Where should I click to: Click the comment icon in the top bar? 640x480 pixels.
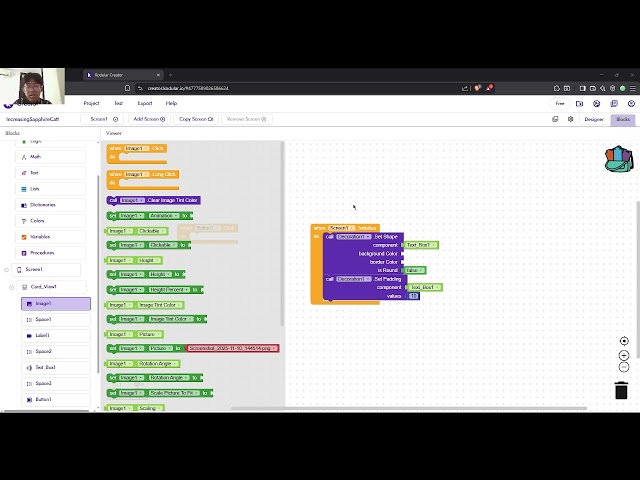614,104
